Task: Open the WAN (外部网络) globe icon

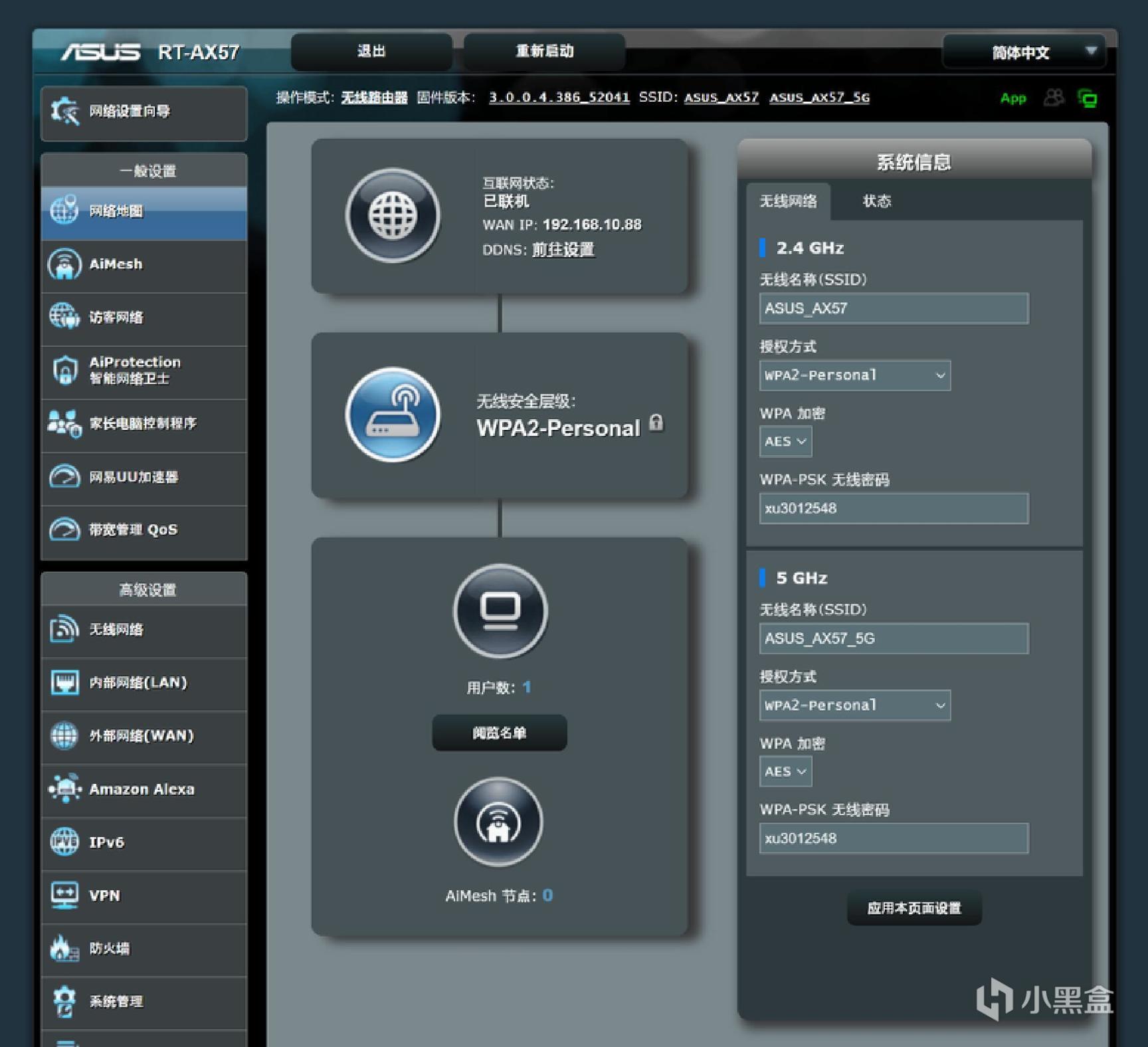Action: point(64,735)
